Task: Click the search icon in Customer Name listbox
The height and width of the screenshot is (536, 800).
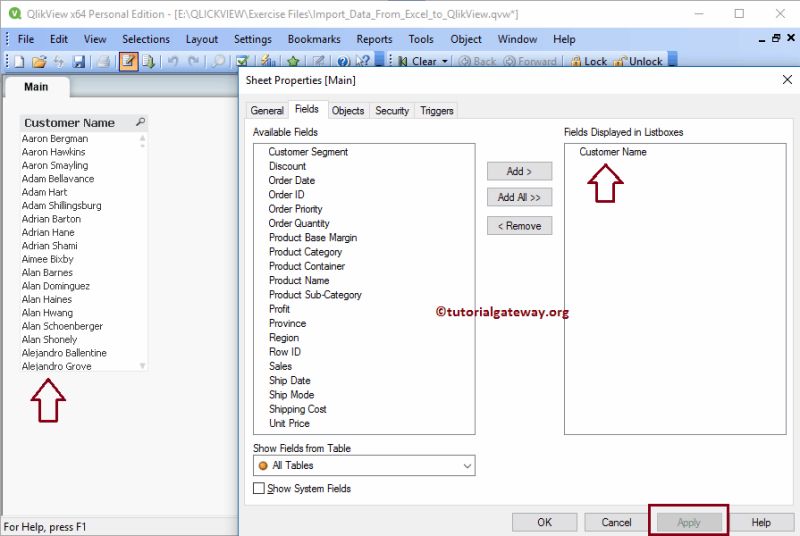Action: click(x=140, y=122)
